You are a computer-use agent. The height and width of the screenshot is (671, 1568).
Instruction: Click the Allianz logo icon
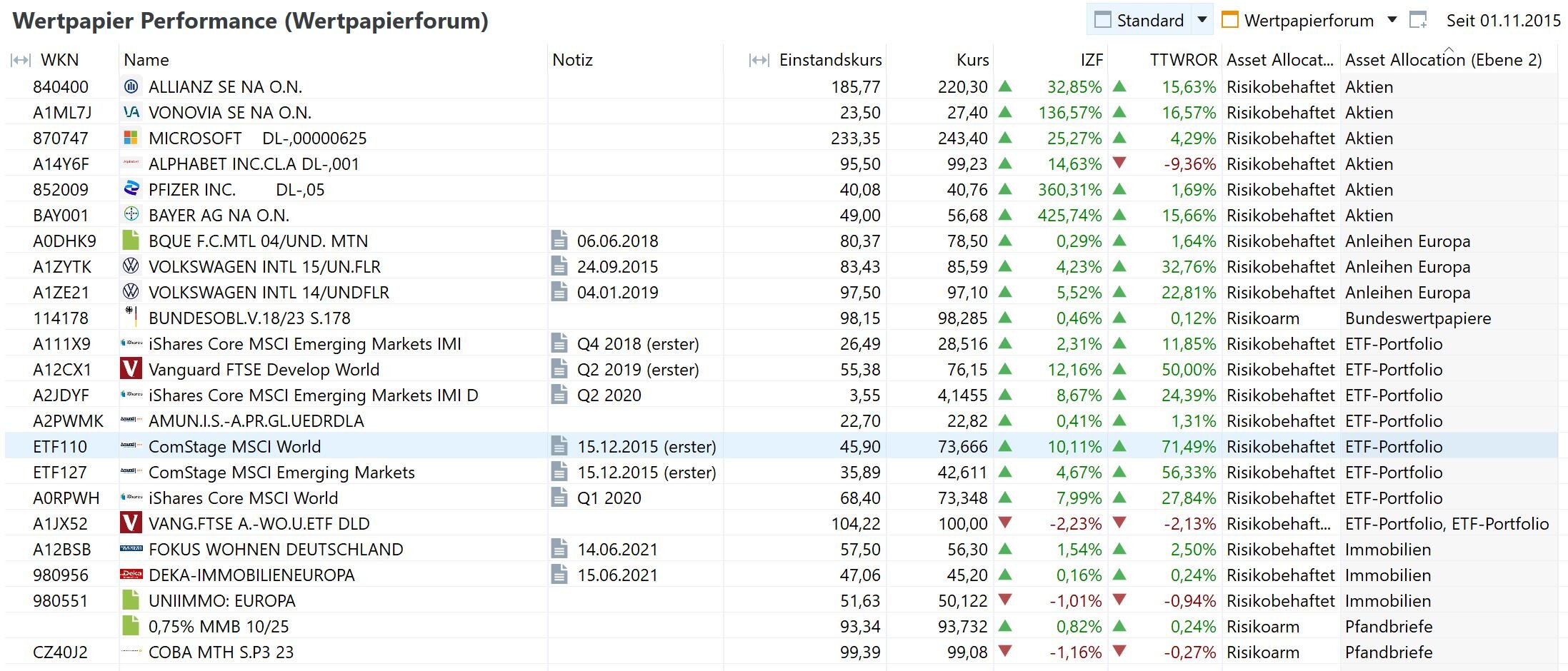tap(131, 86)
